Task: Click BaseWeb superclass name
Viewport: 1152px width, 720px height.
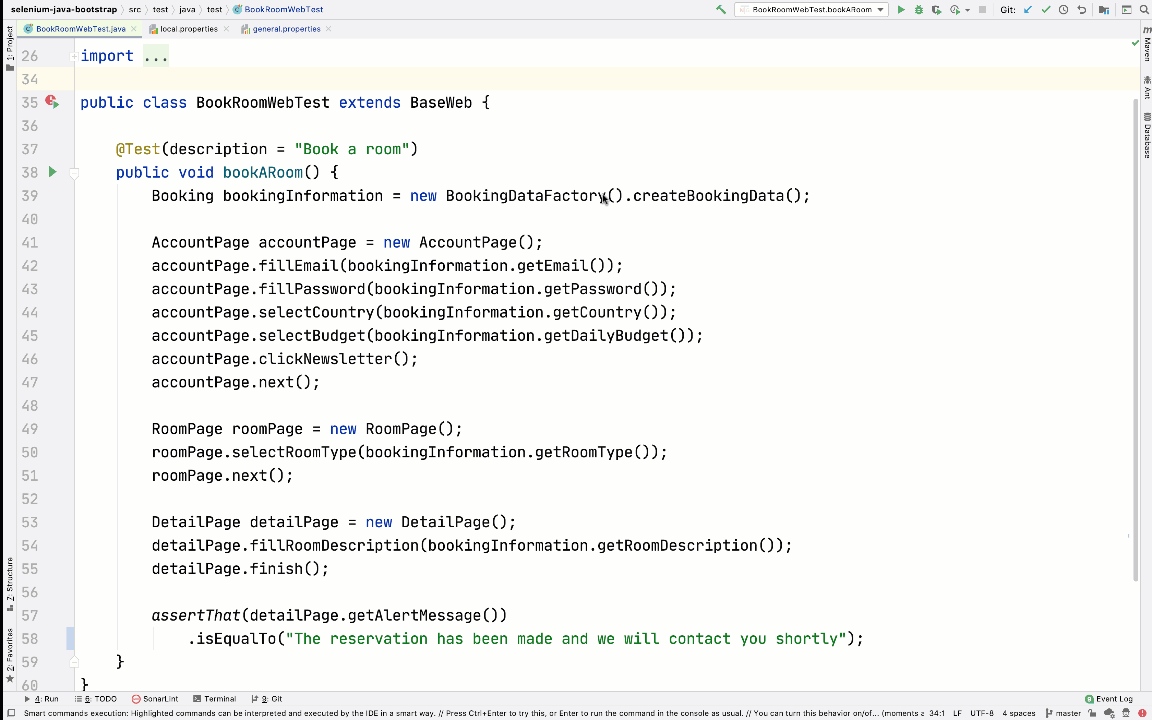Action: click(x=441, y=102)
